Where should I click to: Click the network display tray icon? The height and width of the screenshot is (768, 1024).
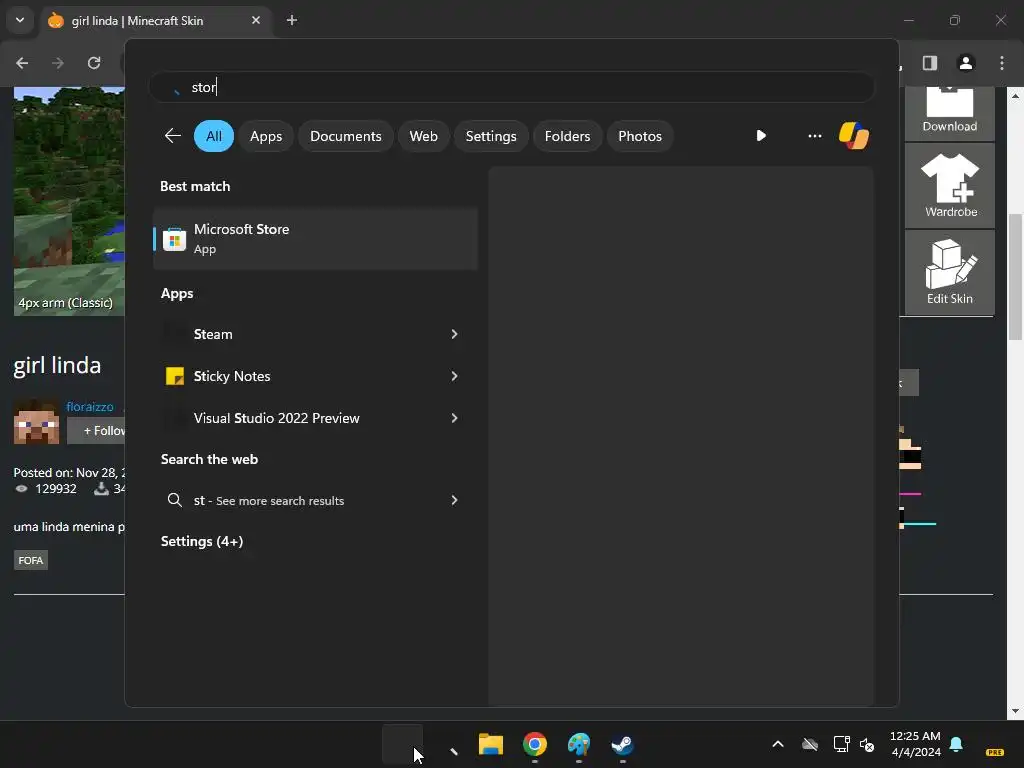coord(842,744)
